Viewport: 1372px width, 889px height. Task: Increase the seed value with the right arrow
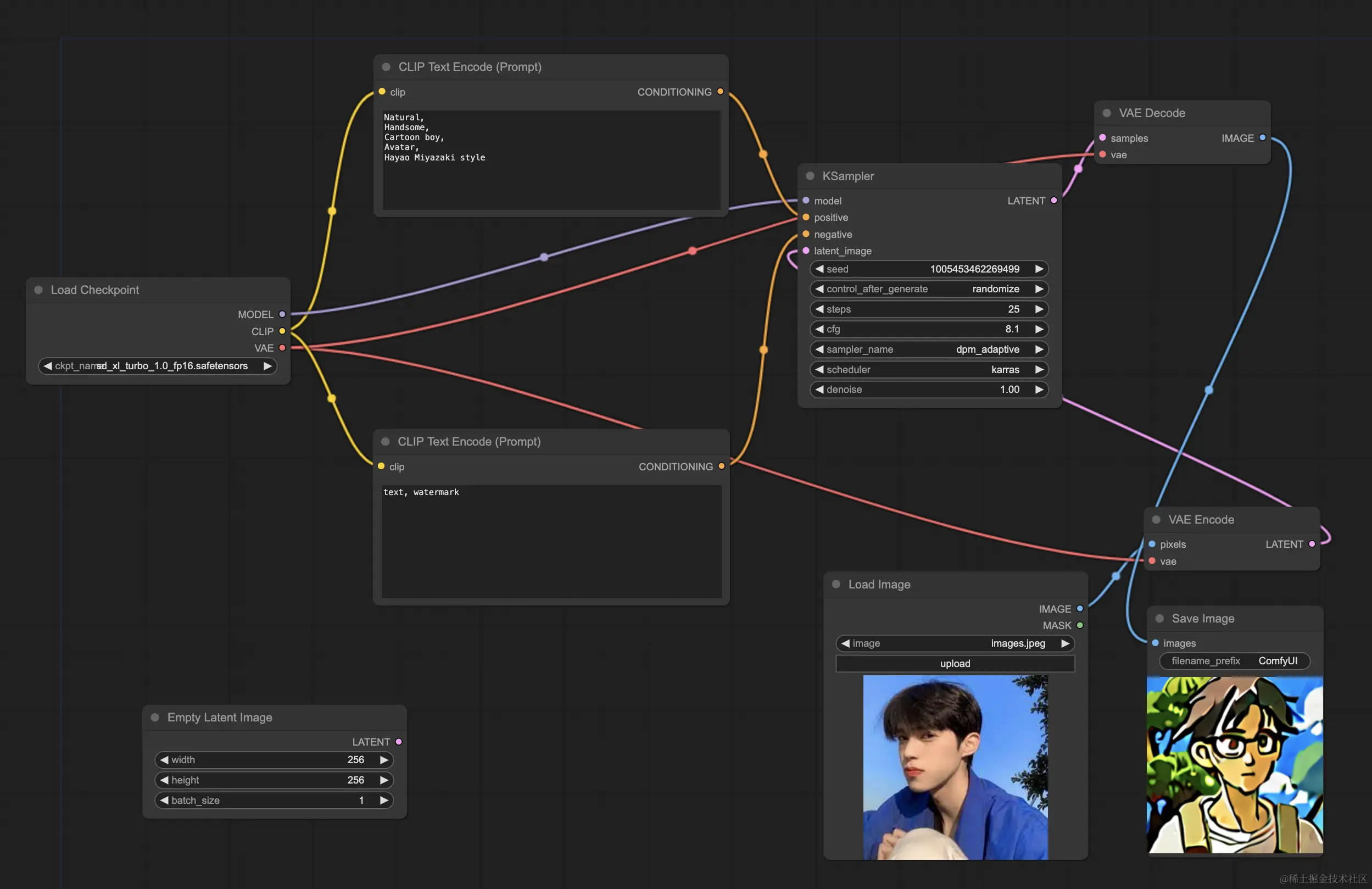pos(1039,269)
